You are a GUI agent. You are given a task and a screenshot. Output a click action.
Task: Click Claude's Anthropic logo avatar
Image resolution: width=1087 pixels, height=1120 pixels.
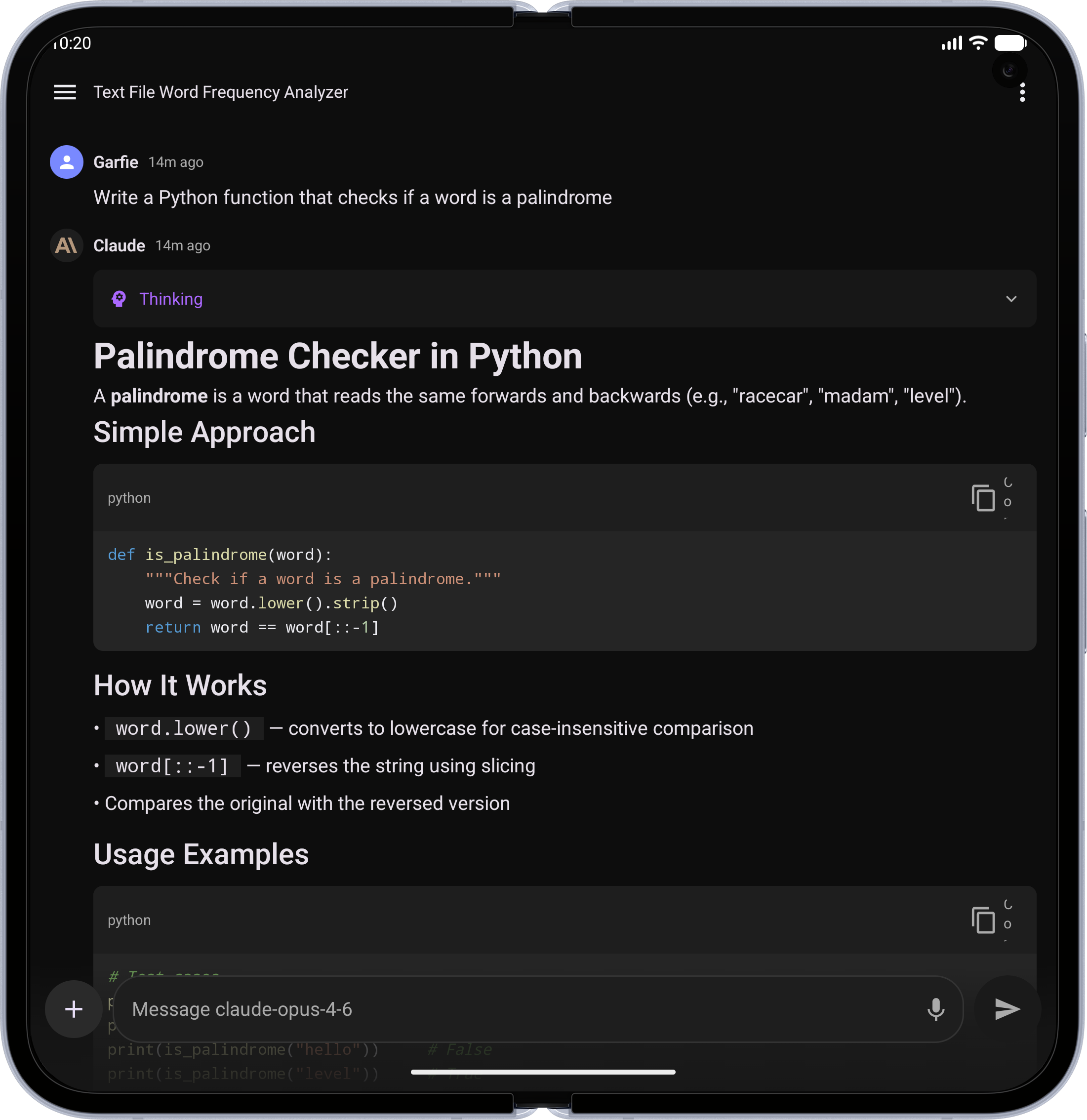point(67,246)
